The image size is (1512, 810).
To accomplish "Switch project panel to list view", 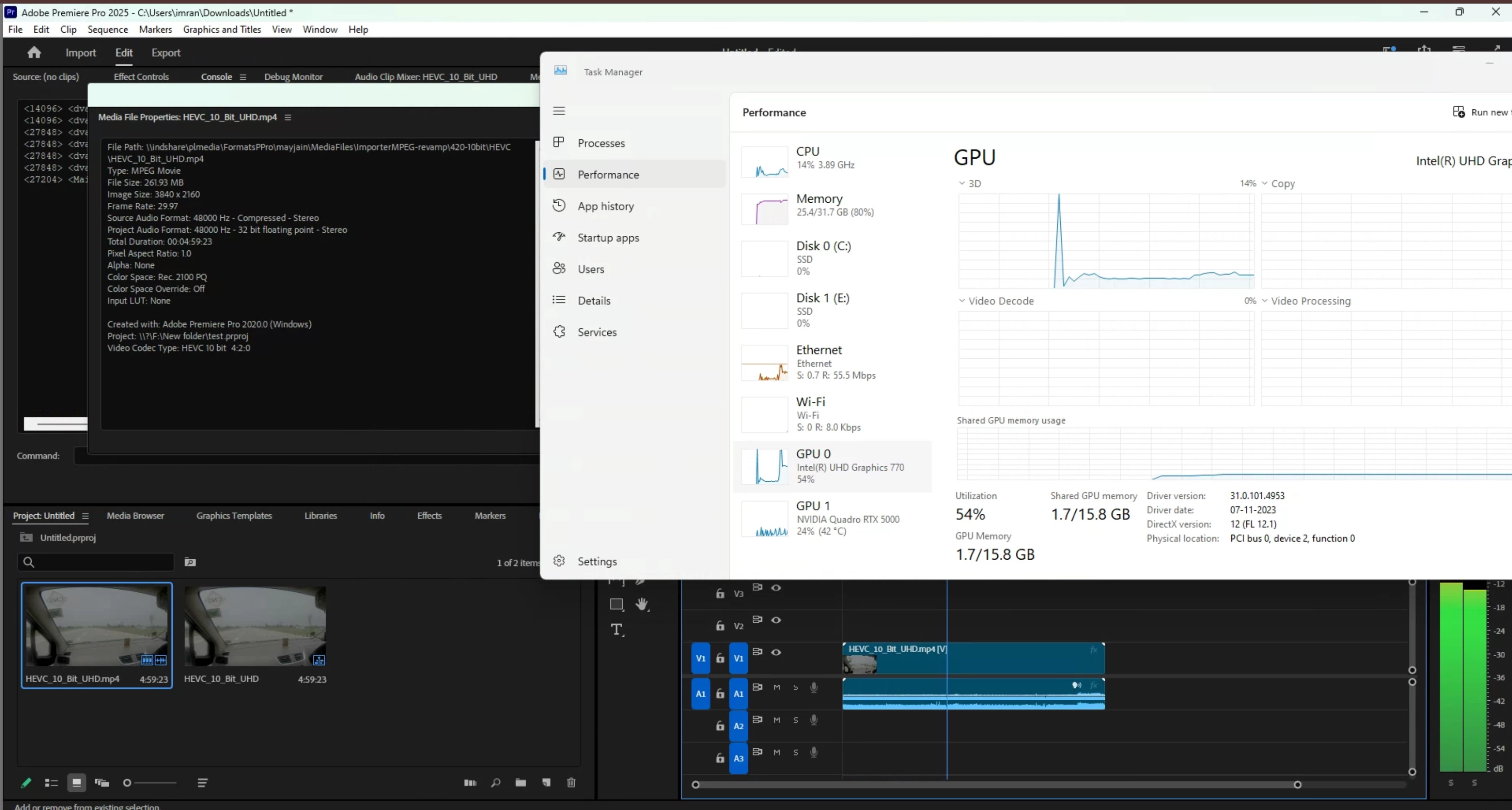I will pos(51,782).
